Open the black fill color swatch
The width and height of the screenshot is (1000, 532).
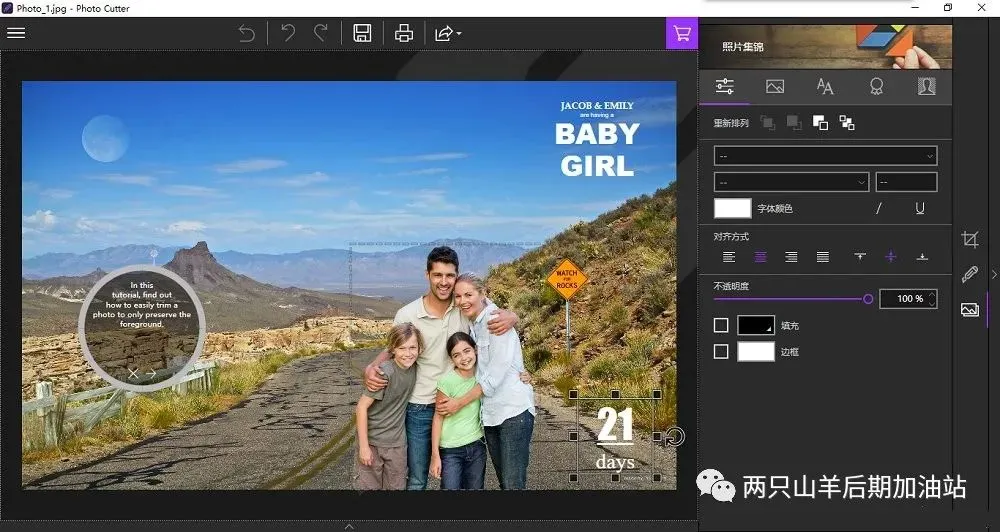[x=756, y=325]
